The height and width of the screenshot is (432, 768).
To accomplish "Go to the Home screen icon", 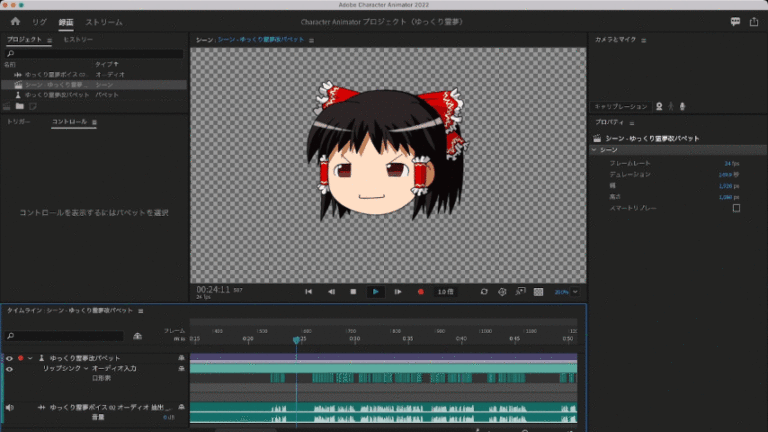I will coord(15,22).
